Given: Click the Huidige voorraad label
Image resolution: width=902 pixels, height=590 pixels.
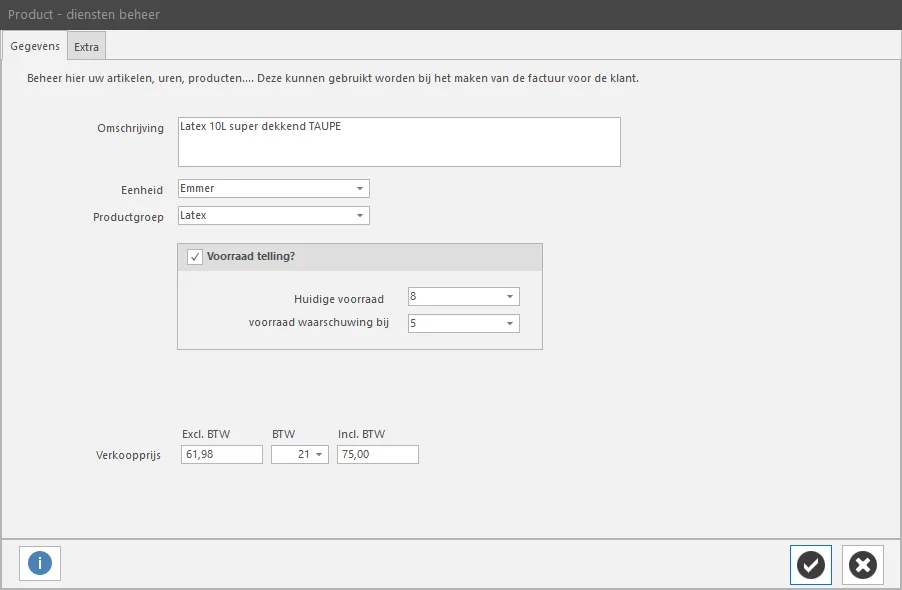Looking at the screenshot, I should click(339, 299).
